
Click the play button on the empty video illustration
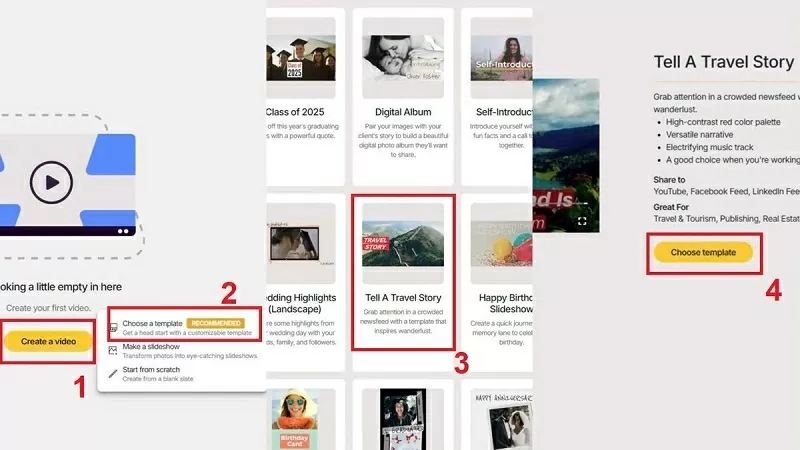tap(51, 182)
